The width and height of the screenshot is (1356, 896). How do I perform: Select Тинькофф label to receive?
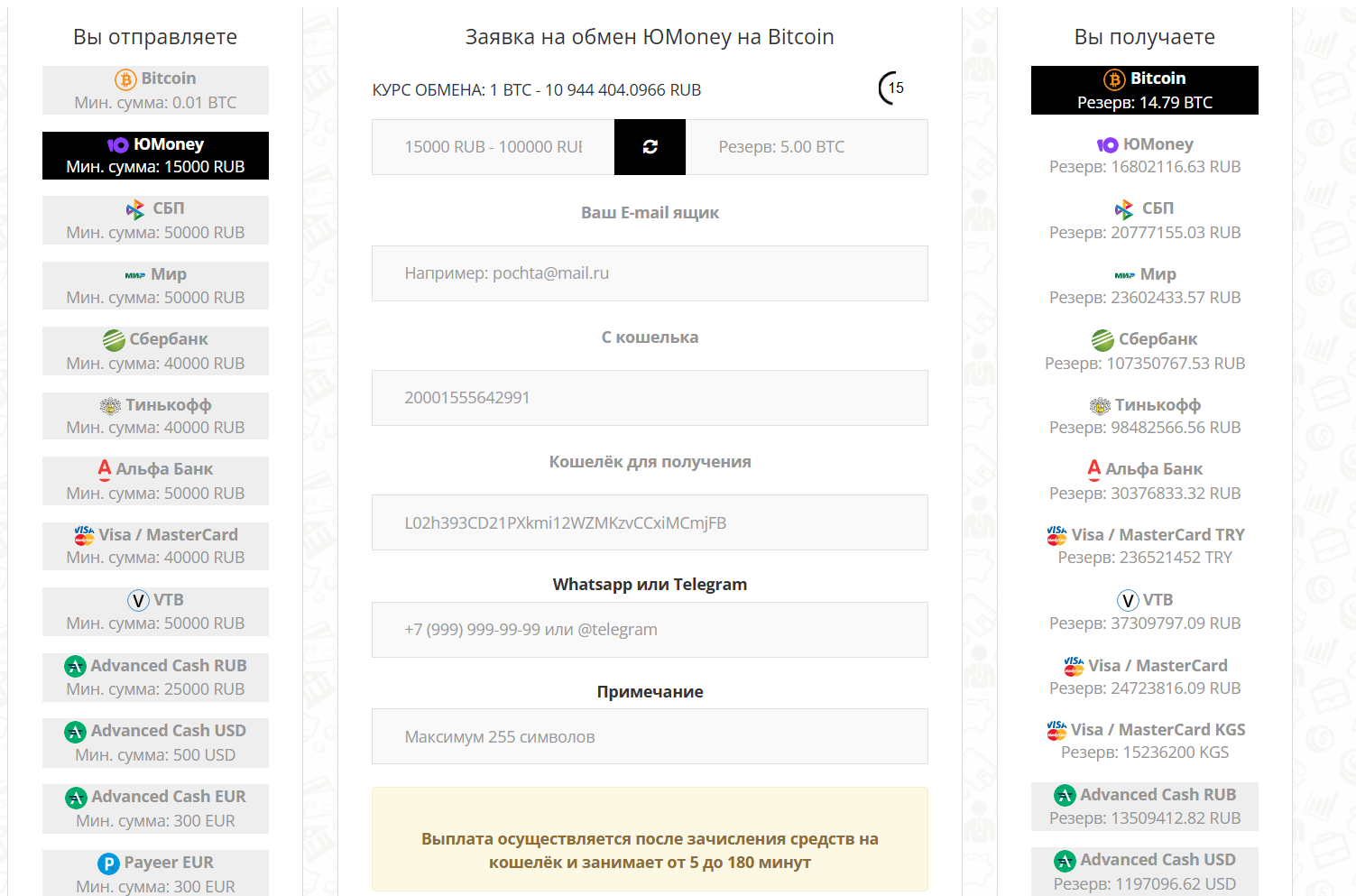coord(1158,405)
